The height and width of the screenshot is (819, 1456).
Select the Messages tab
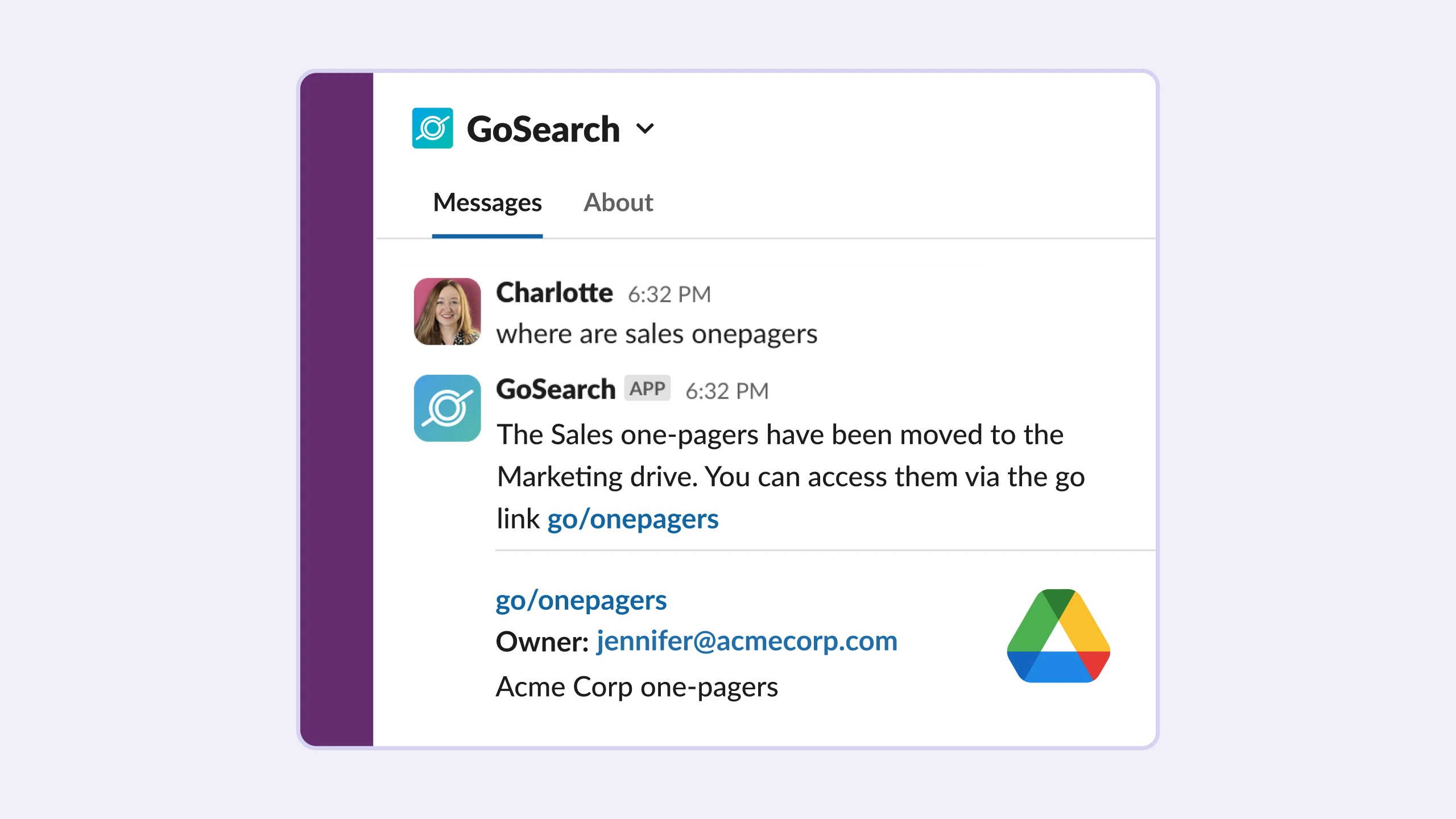[486, 202]
